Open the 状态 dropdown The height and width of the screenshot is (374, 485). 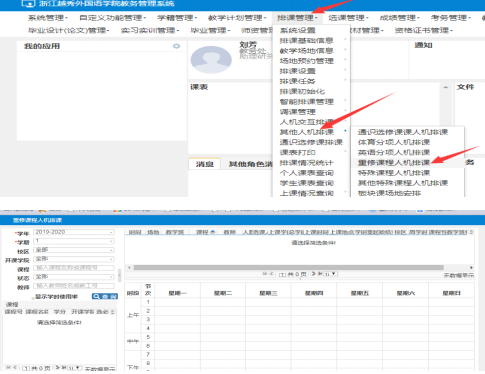pyautogui.click(x=74, y=277)
